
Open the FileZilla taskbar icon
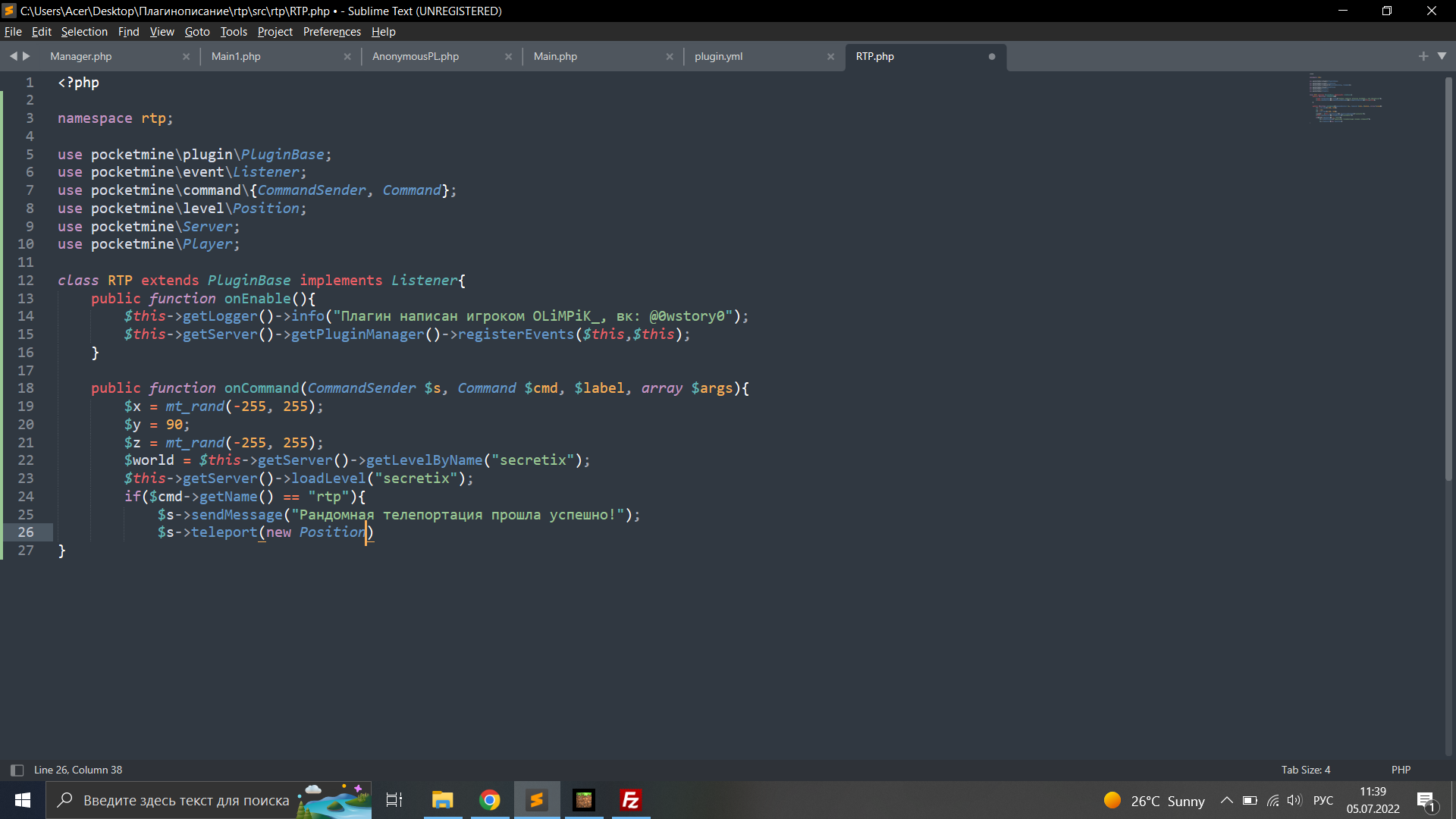[630, 800]
